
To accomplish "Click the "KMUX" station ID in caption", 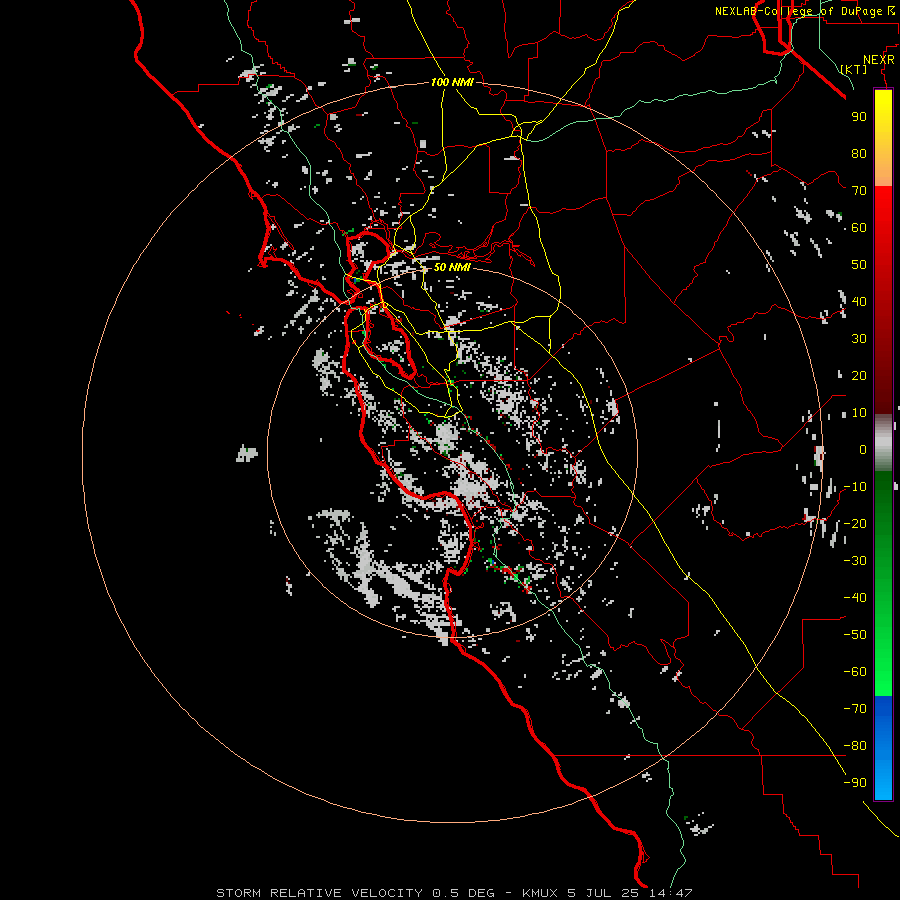I will click(x=540, y=893).
